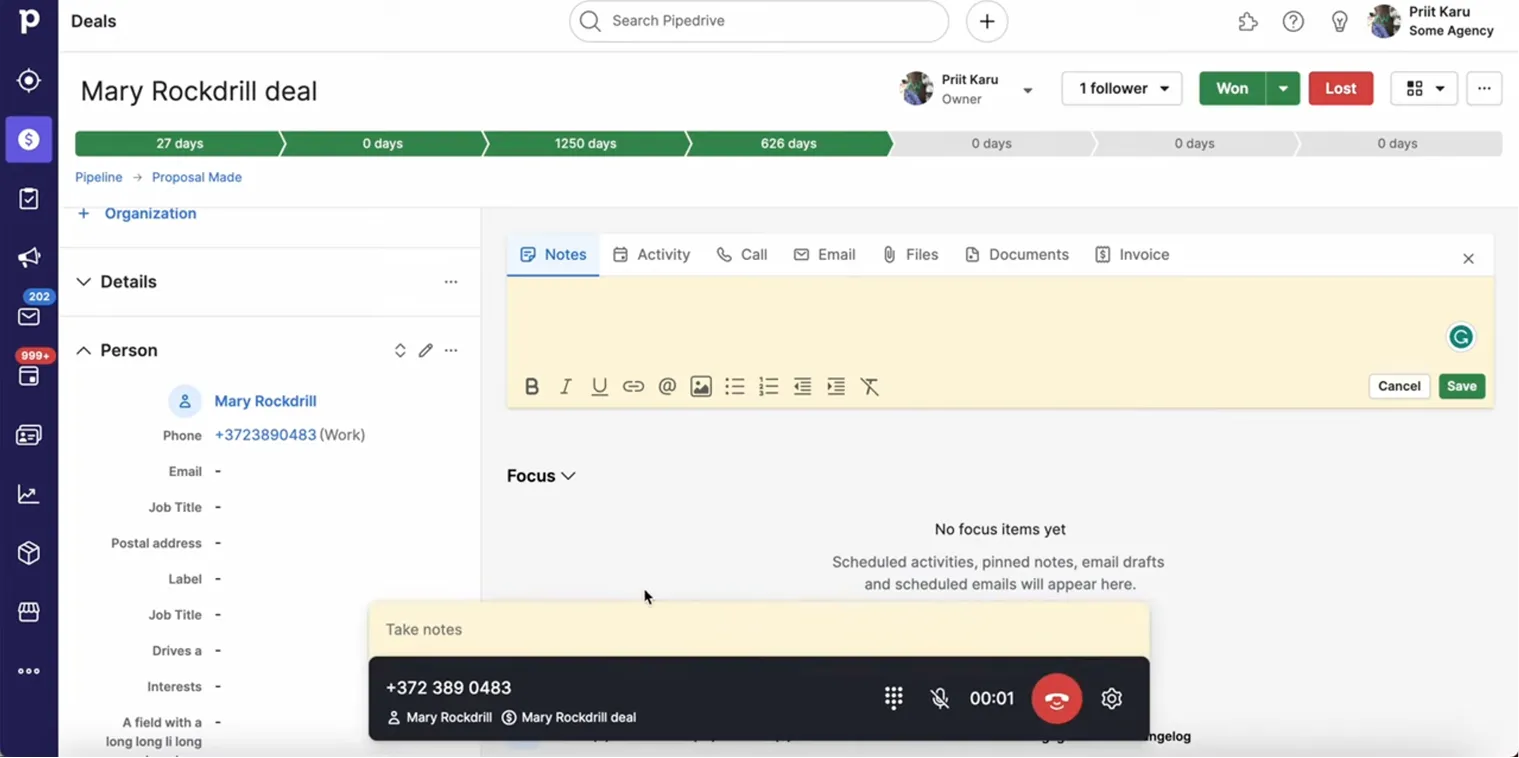Clear formatting in the note editor
Screen dimensions: 1519x758
tap(870, 387)
